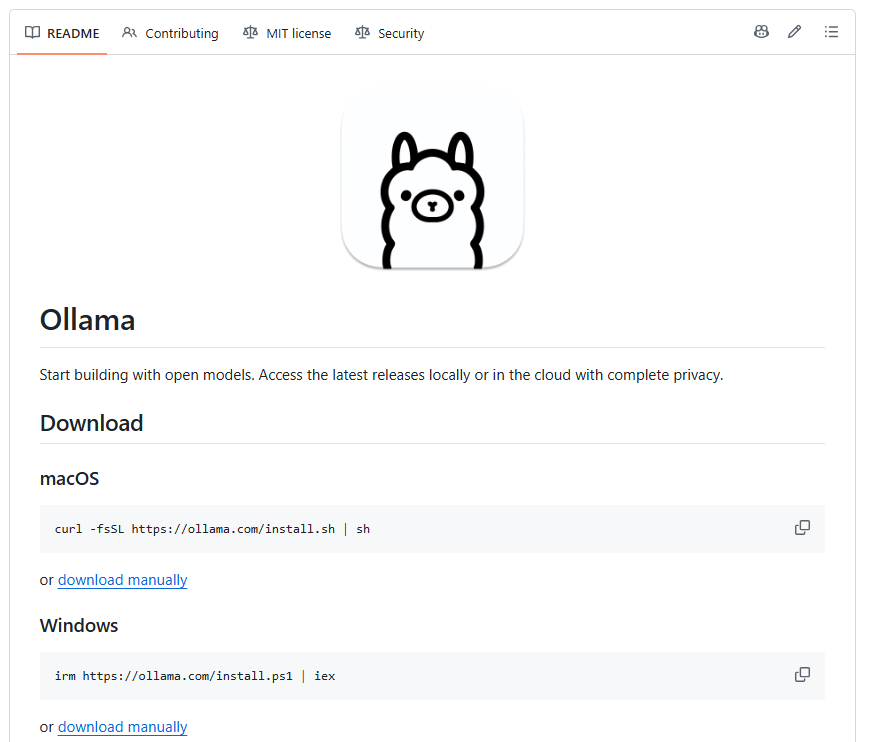This screenshot has width=881, height=742.
Task: Open the MIT license tab
Action: point(287,33)
